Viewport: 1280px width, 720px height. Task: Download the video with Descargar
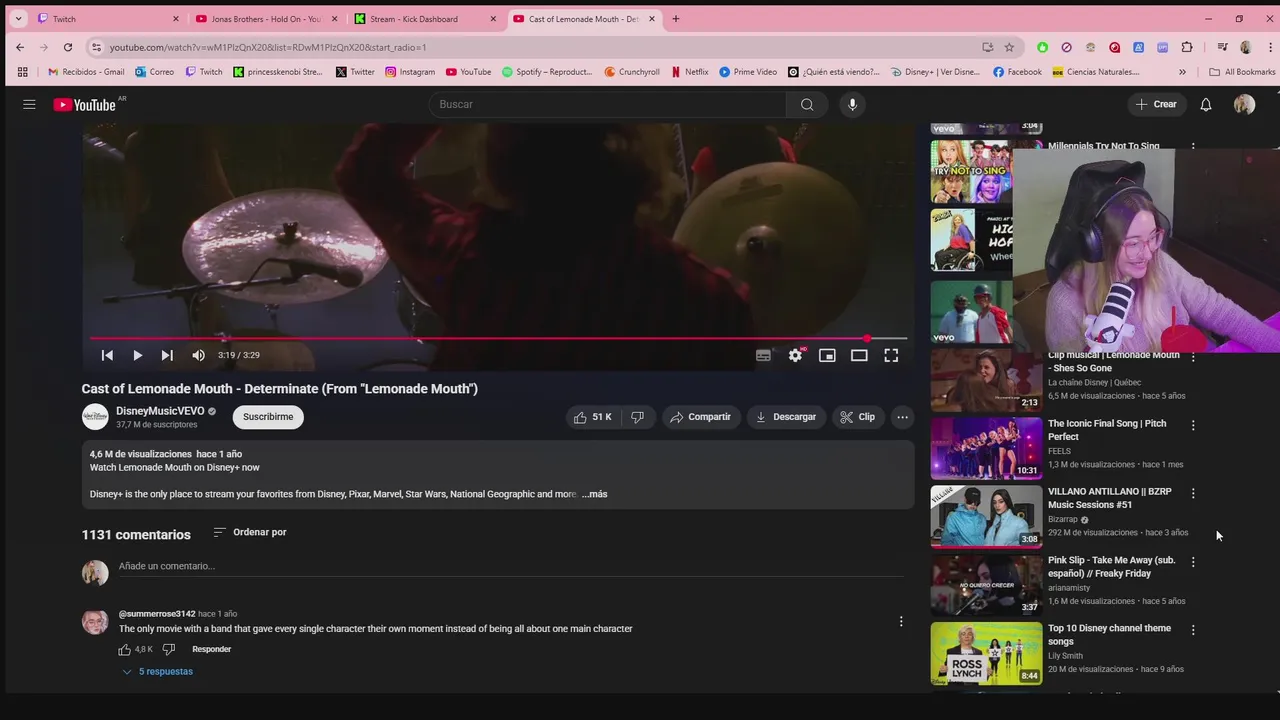click(786, 417)
